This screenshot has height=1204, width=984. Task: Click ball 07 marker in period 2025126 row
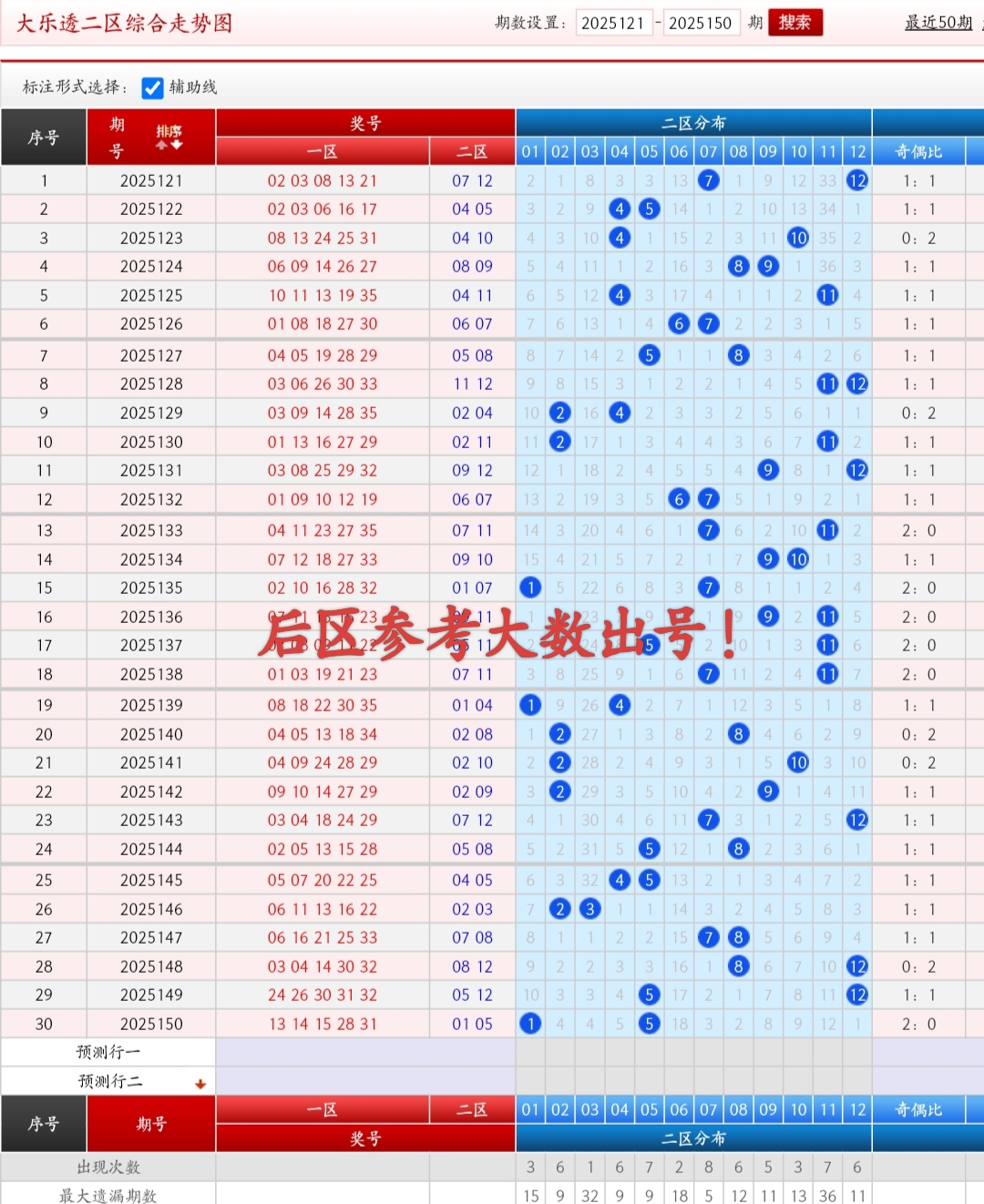pos(708,324)
